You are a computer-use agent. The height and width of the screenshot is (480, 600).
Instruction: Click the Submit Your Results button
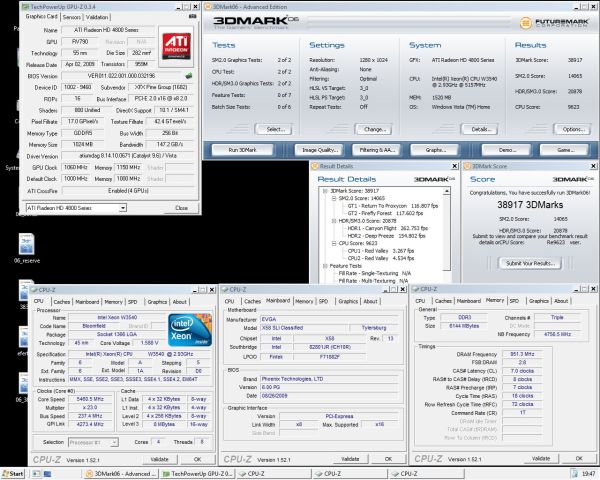tap(532, 262)
